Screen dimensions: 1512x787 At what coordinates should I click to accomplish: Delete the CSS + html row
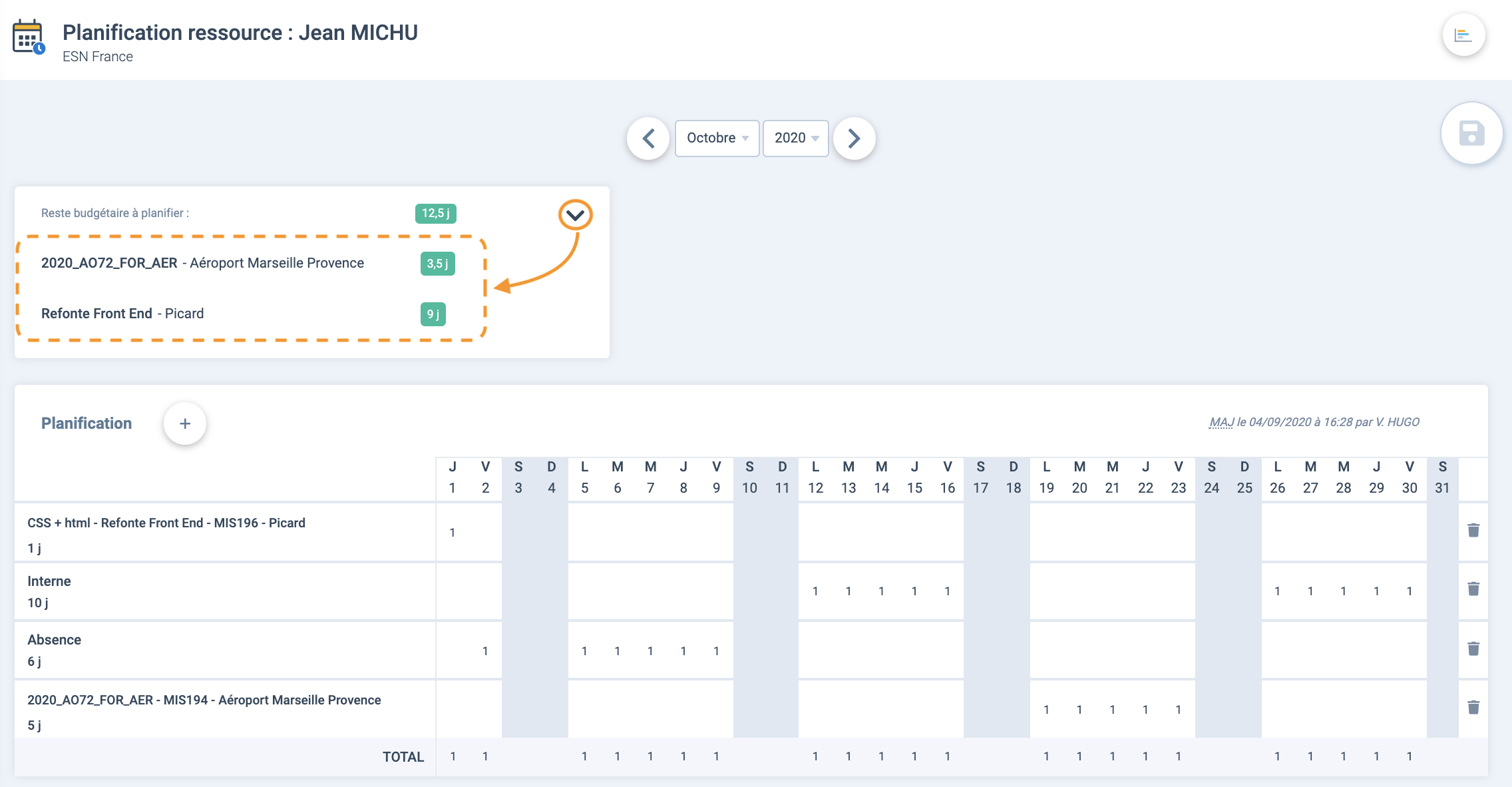click(x=1473, y=531)
